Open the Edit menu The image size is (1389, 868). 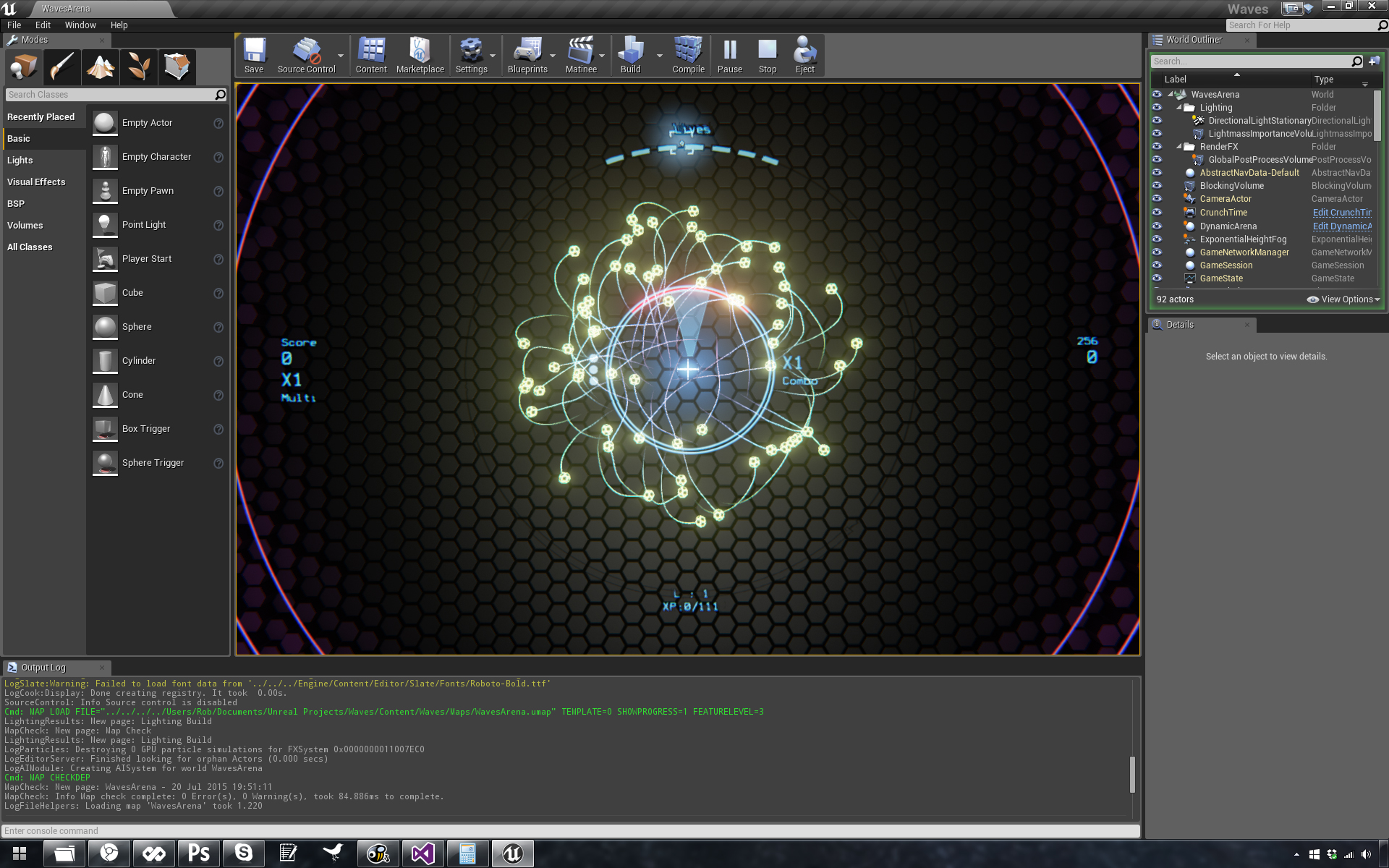(x=43, y=25)
